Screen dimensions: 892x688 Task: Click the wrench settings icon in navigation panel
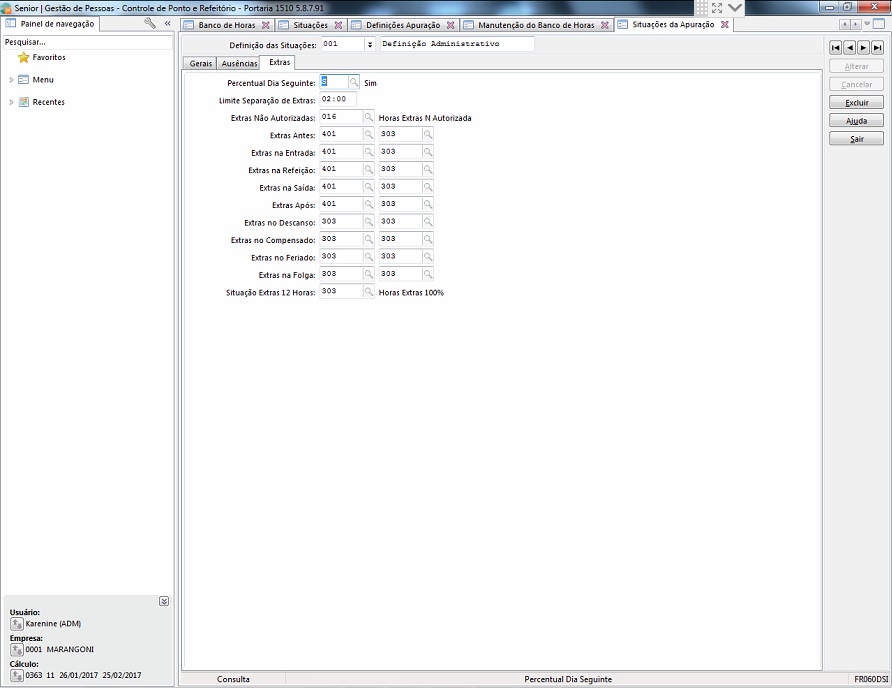pos(150,23)
